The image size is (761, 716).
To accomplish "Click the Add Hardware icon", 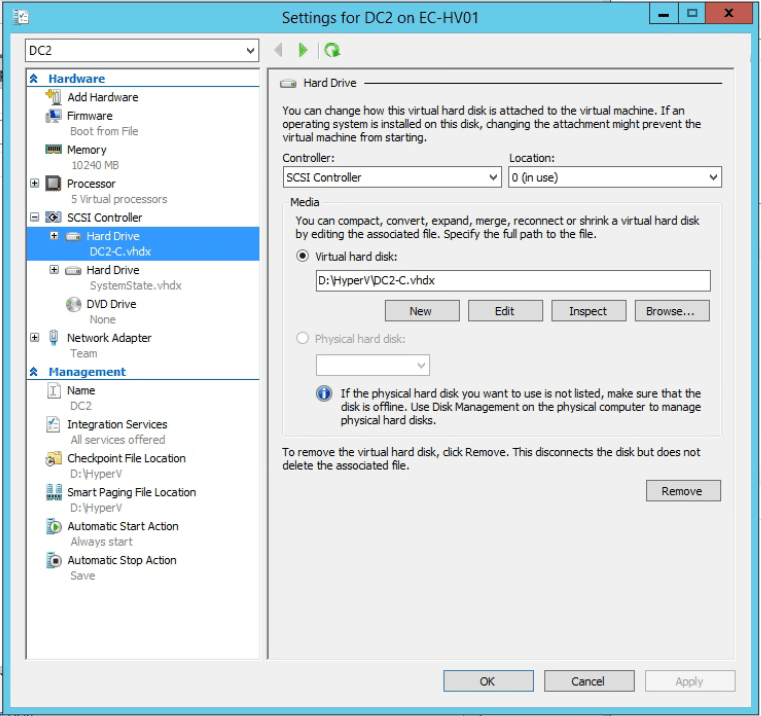I will pyautogui.click(x=54, y=97).
